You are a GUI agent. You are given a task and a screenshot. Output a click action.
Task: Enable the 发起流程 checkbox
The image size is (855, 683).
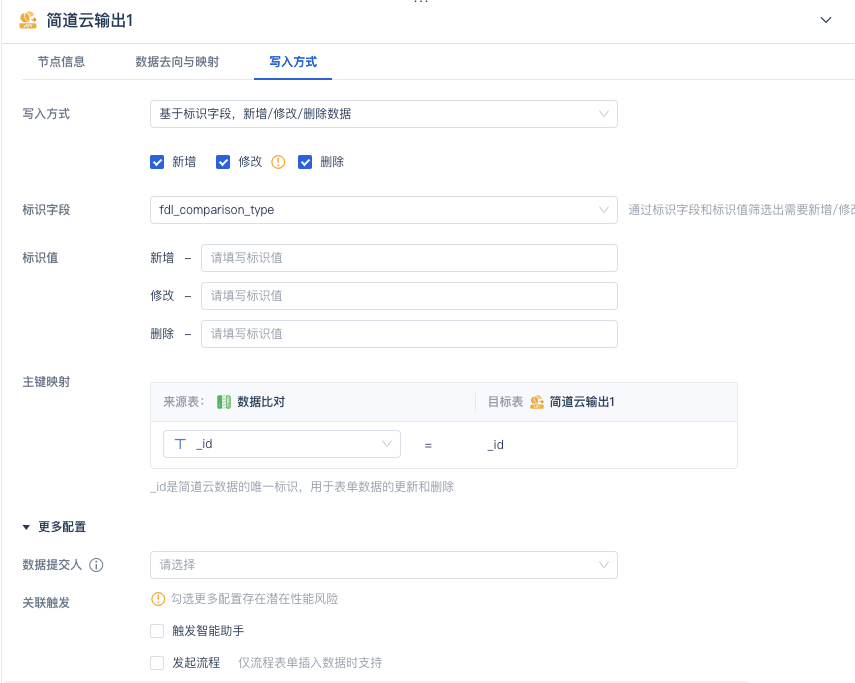[x=157, y=663]
